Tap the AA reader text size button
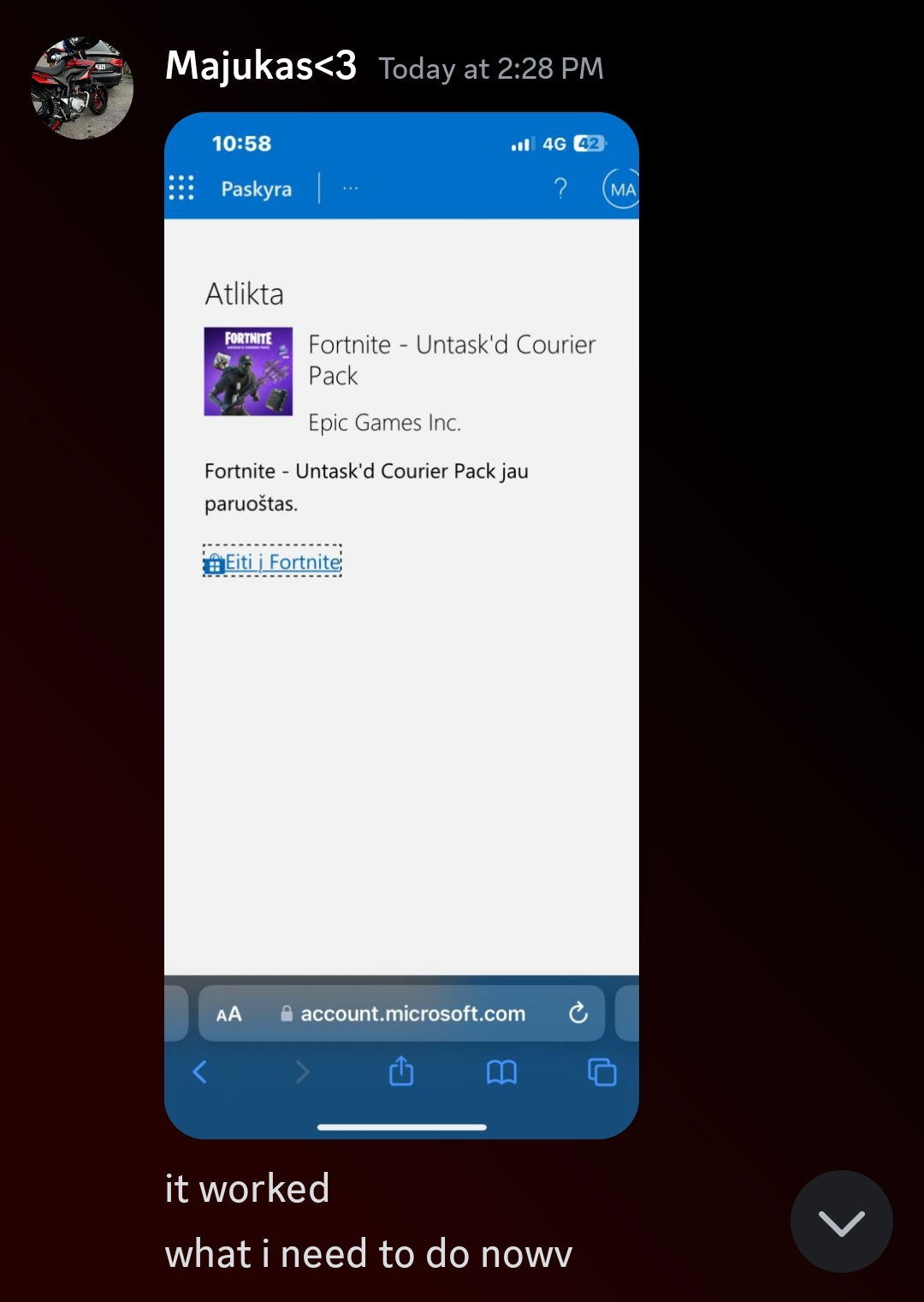 (228, 1014)
